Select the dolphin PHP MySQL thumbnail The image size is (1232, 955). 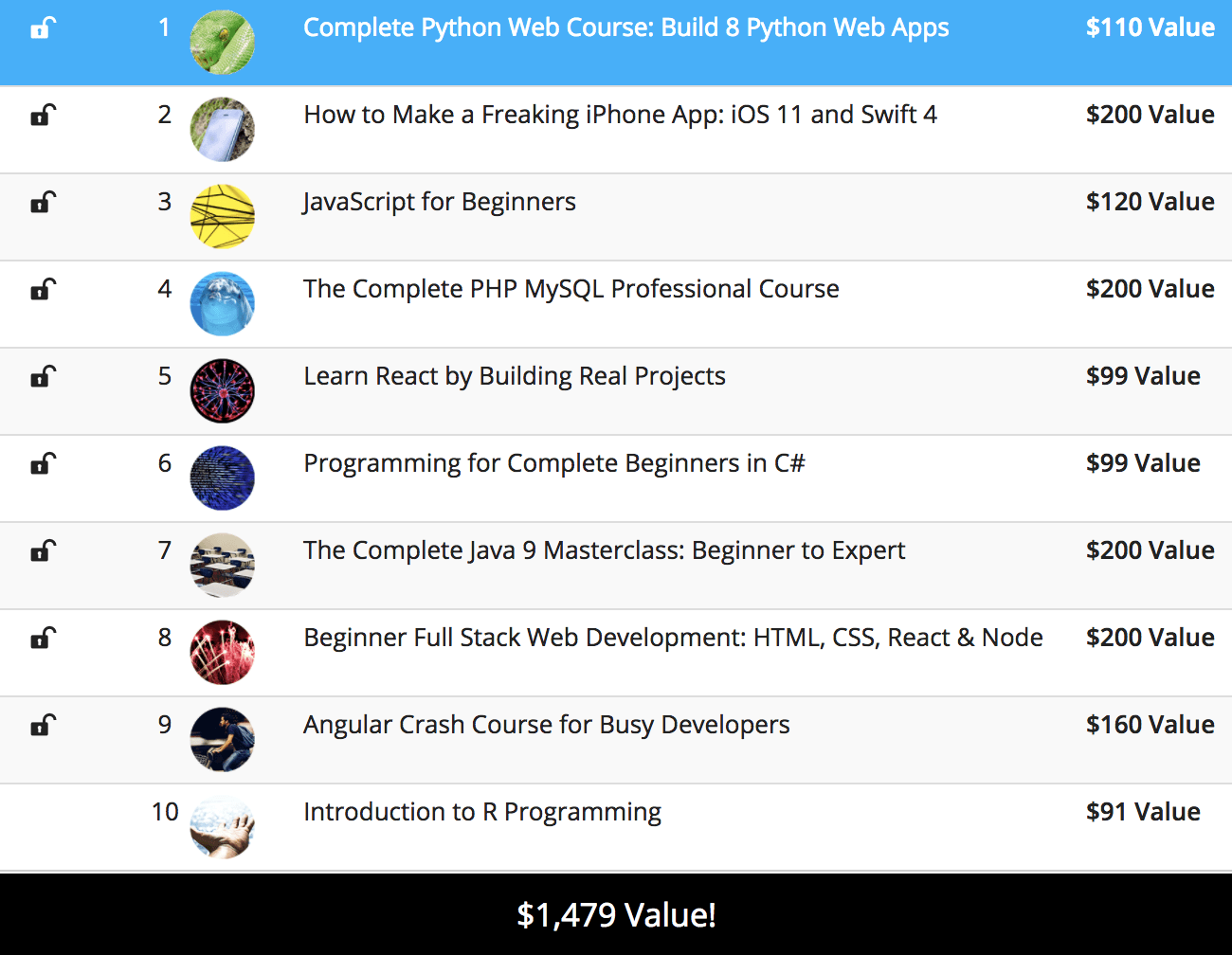click(x=223, y=304)
